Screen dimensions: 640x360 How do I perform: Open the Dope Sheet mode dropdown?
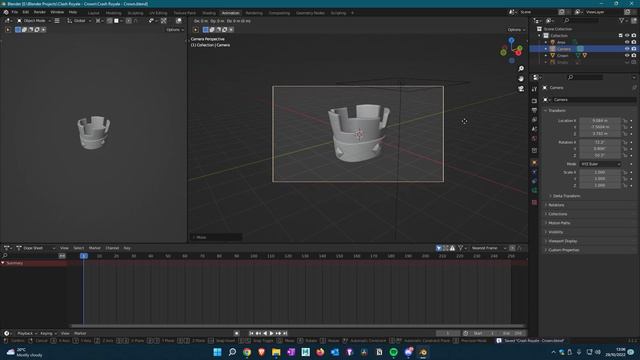[36, 248]
